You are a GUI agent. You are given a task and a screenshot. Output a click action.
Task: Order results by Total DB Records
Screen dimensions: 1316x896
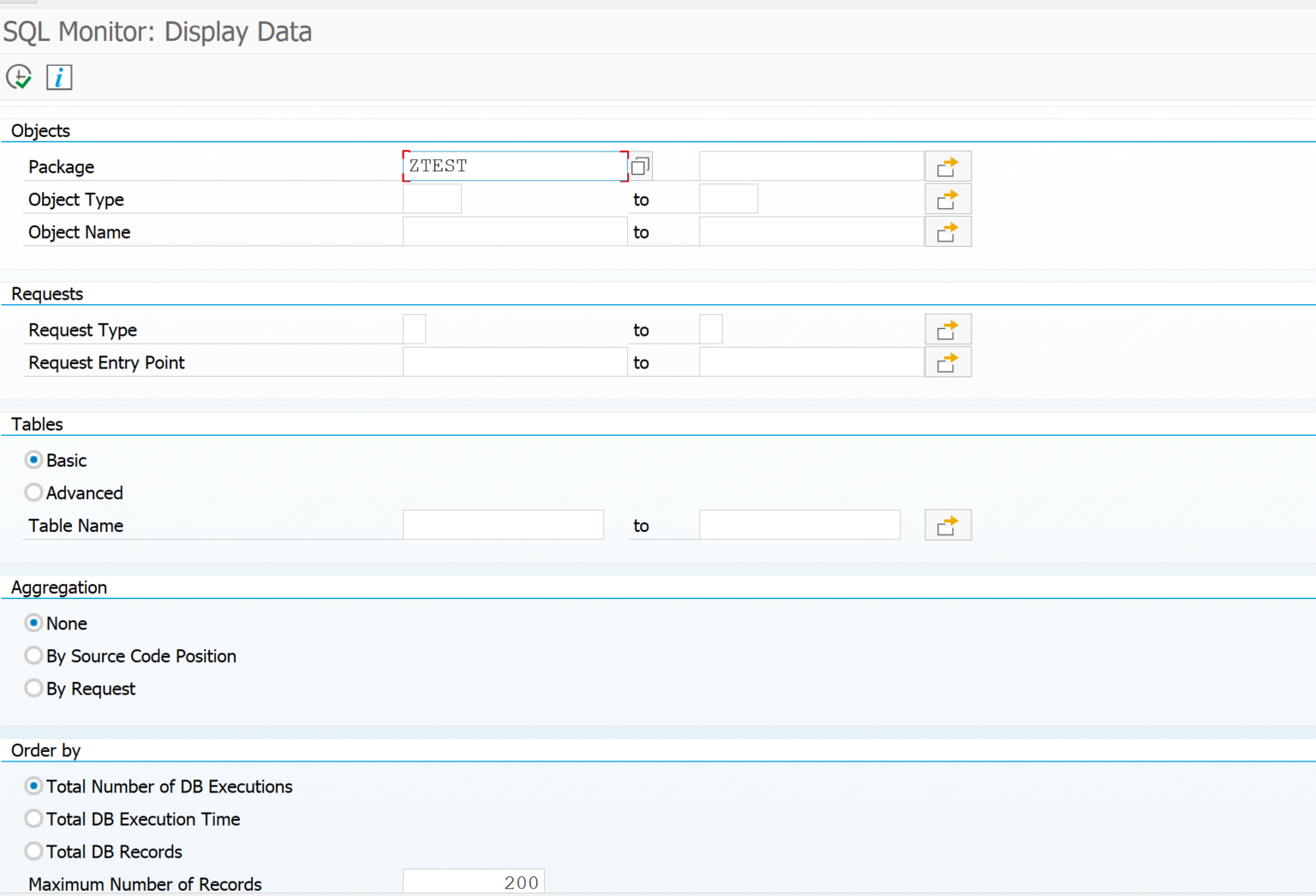(x=33, y=851)
